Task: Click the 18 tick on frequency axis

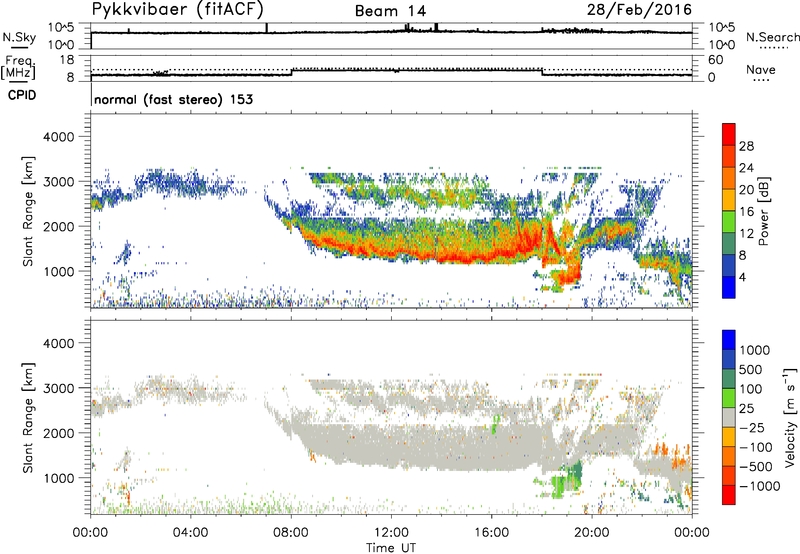Action: 67,60
